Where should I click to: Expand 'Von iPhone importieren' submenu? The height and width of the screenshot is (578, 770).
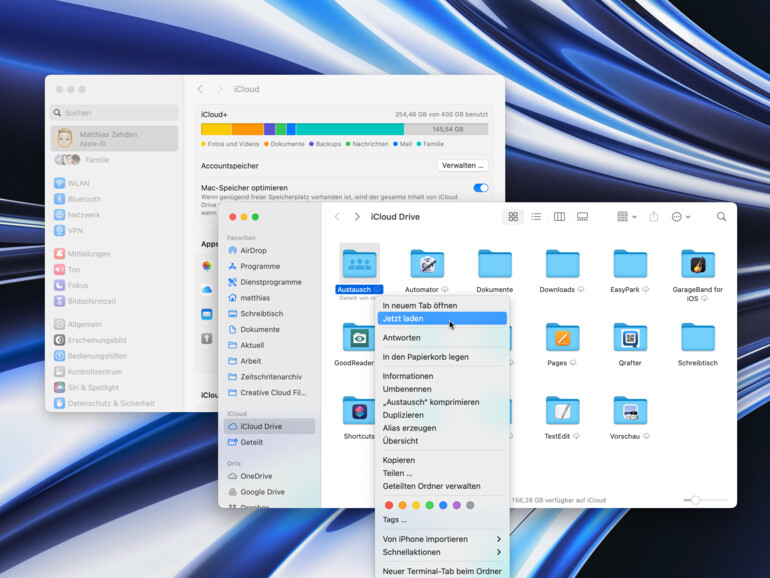(x=442, y=539)
